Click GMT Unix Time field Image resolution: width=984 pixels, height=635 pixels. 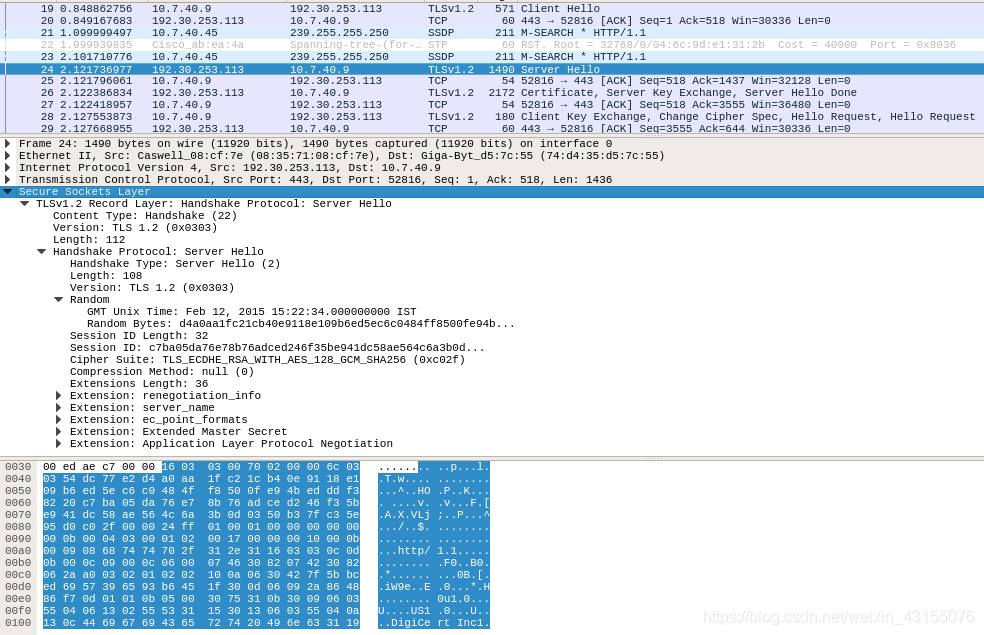[x=252, y=312]
